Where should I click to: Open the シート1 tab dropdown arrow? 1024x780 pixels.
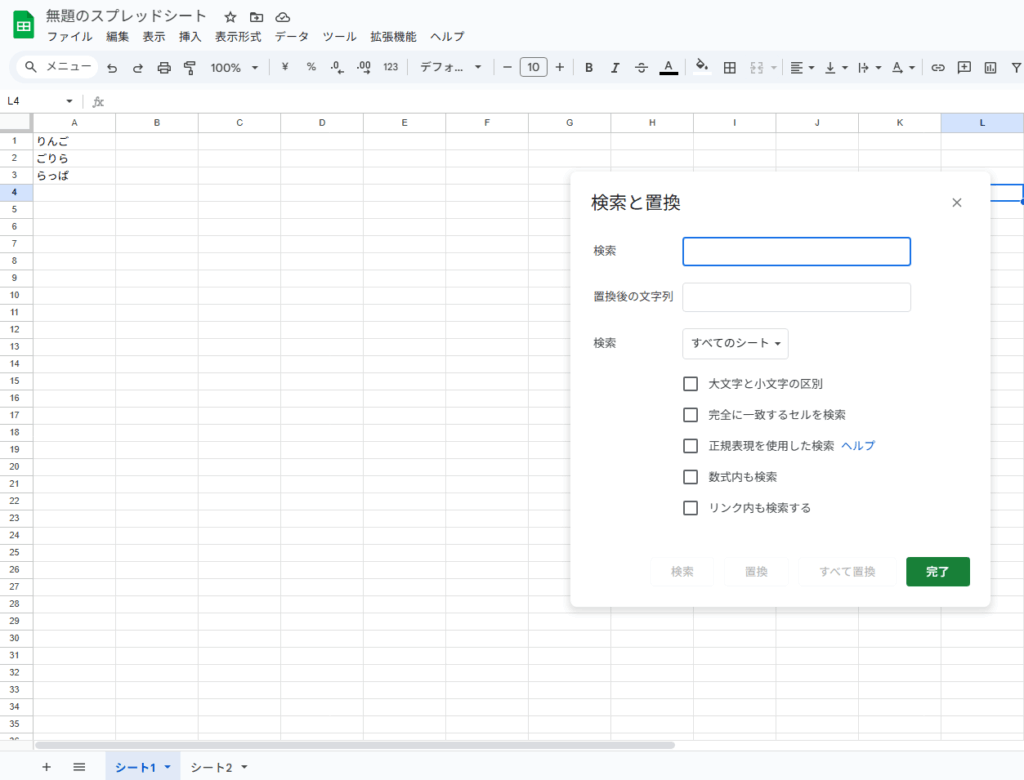[168, 767]
